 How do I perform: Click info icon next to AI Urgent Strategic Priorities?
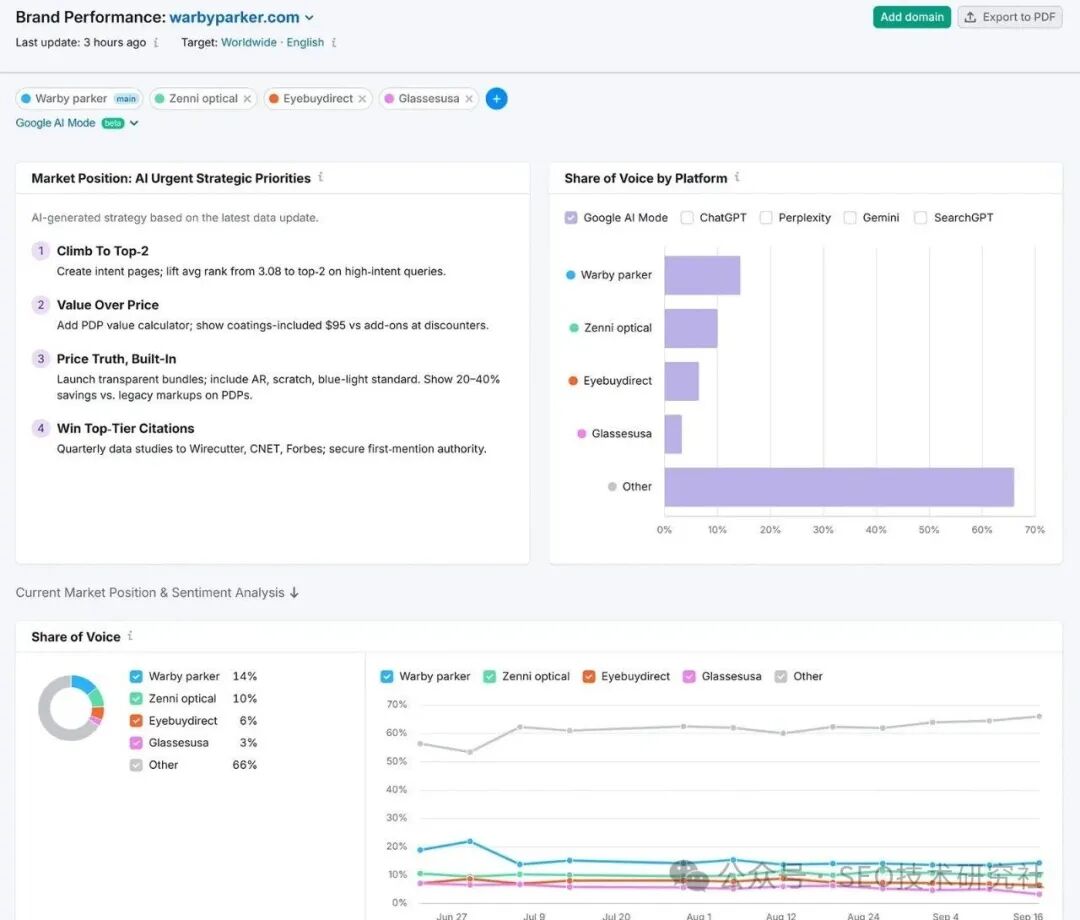tap(321, 178)
